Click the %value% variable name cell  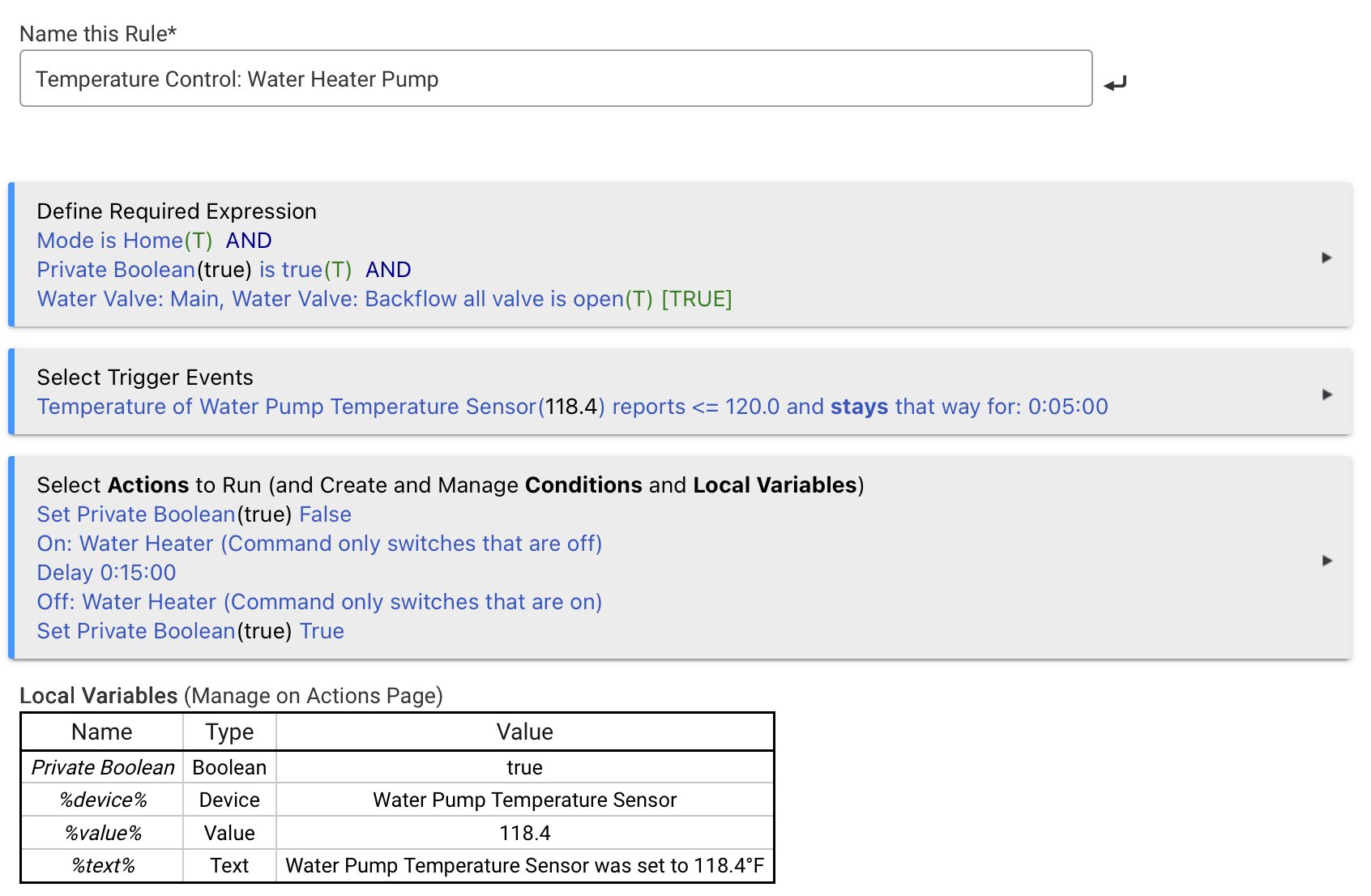click(x=103, y=833)
